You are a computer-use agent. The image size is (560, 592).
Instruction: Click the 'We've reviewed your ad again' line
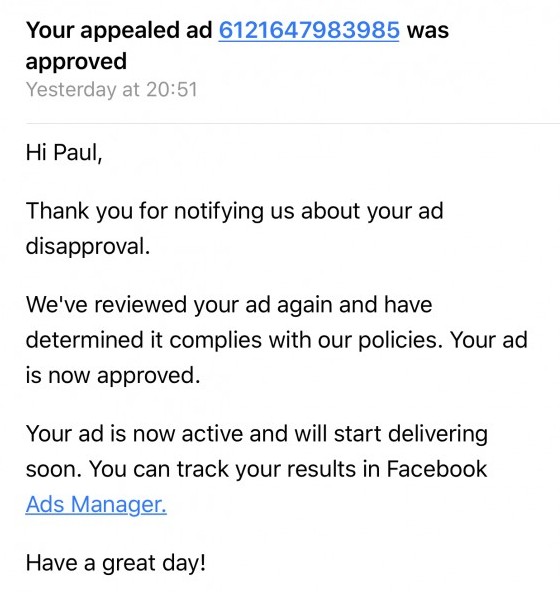coord(229,304)
